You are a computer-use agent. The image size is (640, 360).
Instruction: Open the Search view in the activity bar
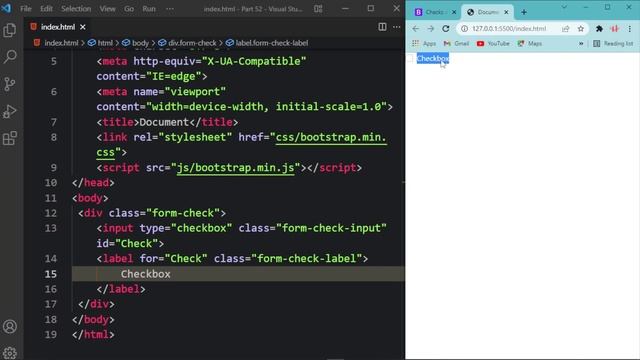pyautogui.click(x=10, y=57)
